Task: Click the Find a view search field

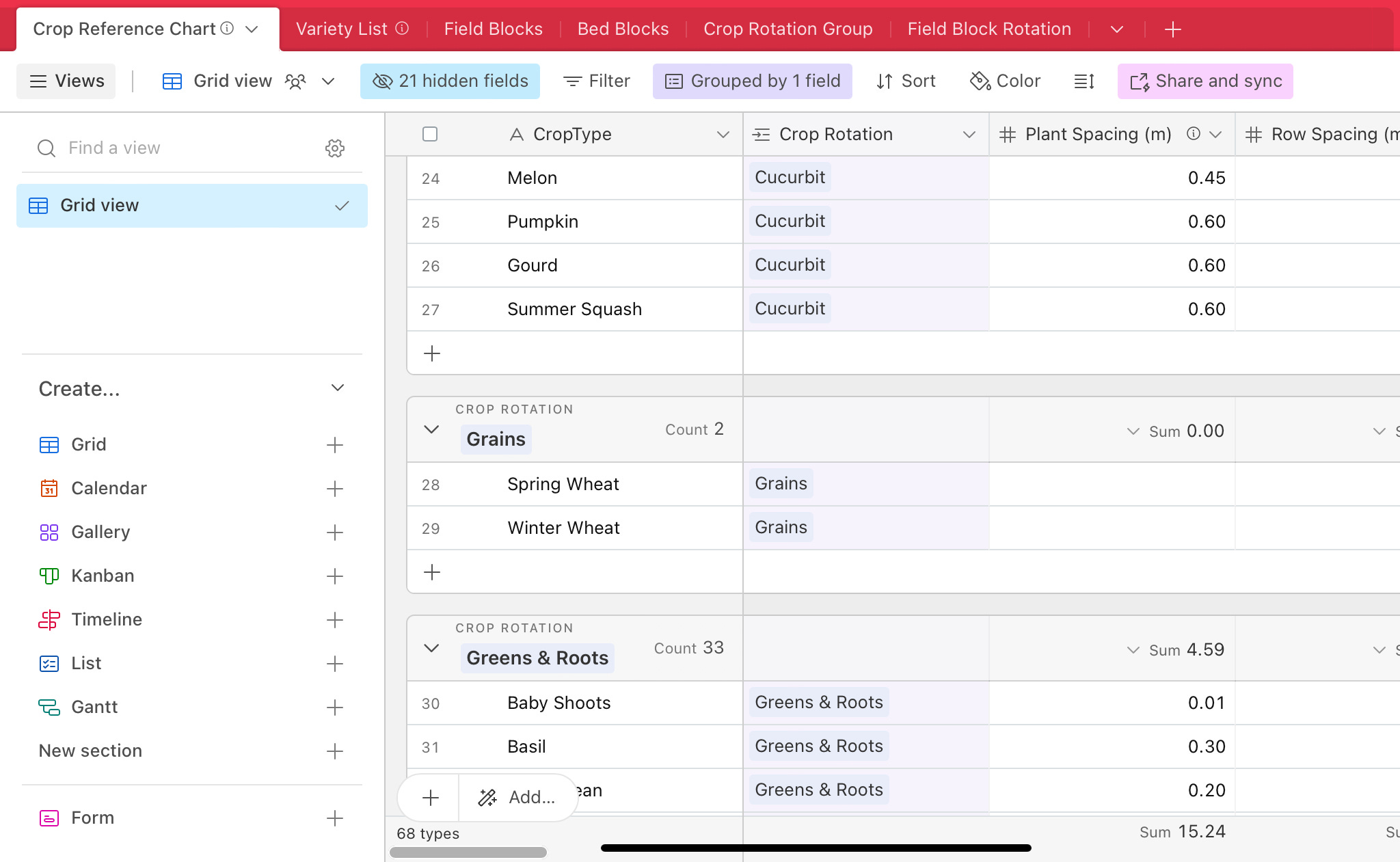Action: 178,148
